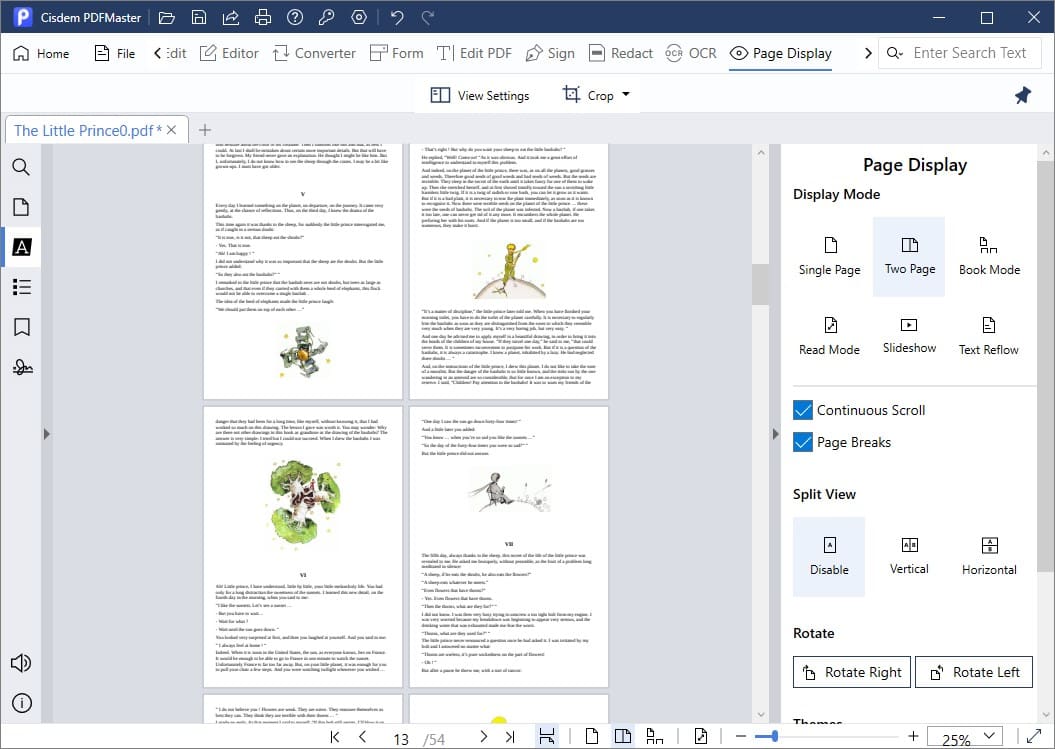Select the text 'A' sidebar panel icon
1055x749 pixels.
click(x=22, y=247)
